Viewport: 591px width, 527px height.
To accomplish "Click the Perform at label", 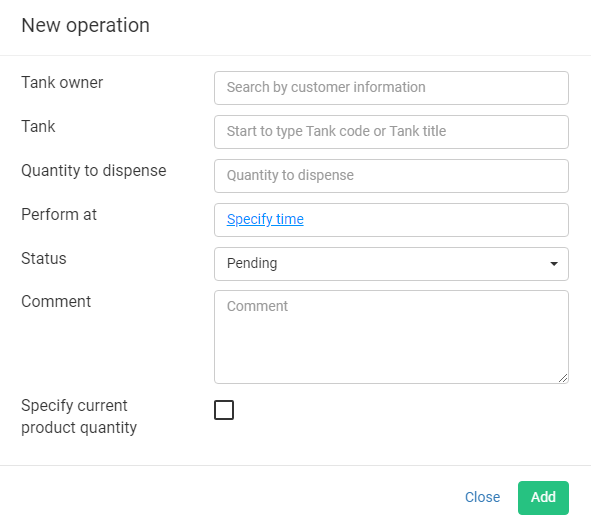I will (x=59, y=214).
